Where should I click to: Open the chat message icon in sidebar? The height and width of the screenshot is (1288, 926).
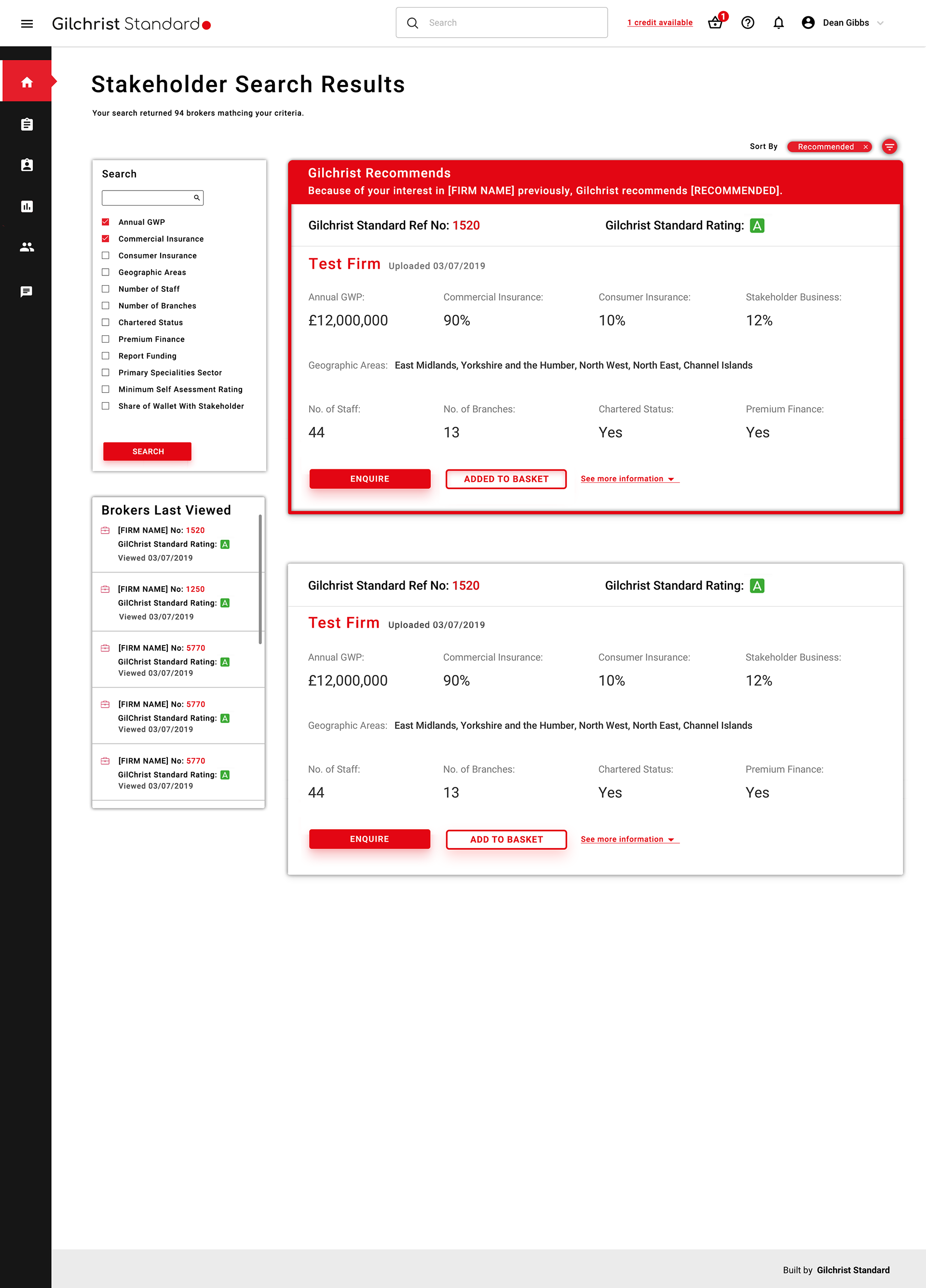(27, 291)
